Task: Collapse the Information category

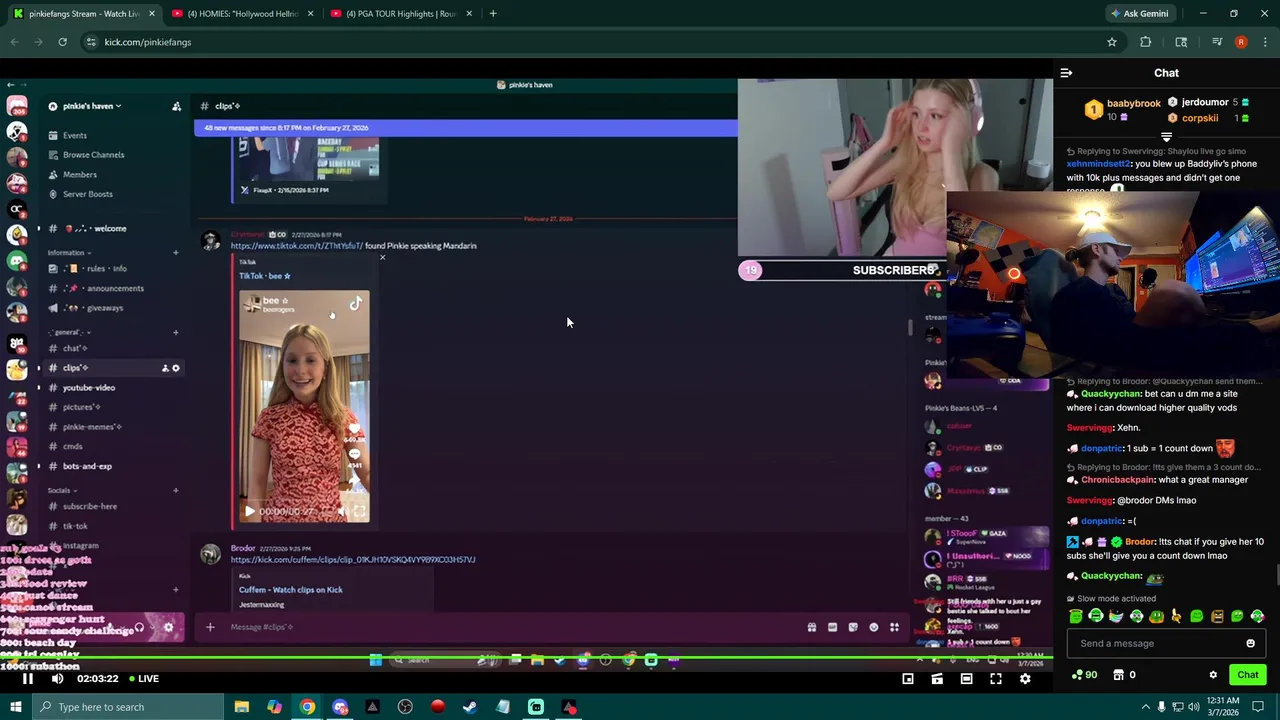Action: point(68,253)
